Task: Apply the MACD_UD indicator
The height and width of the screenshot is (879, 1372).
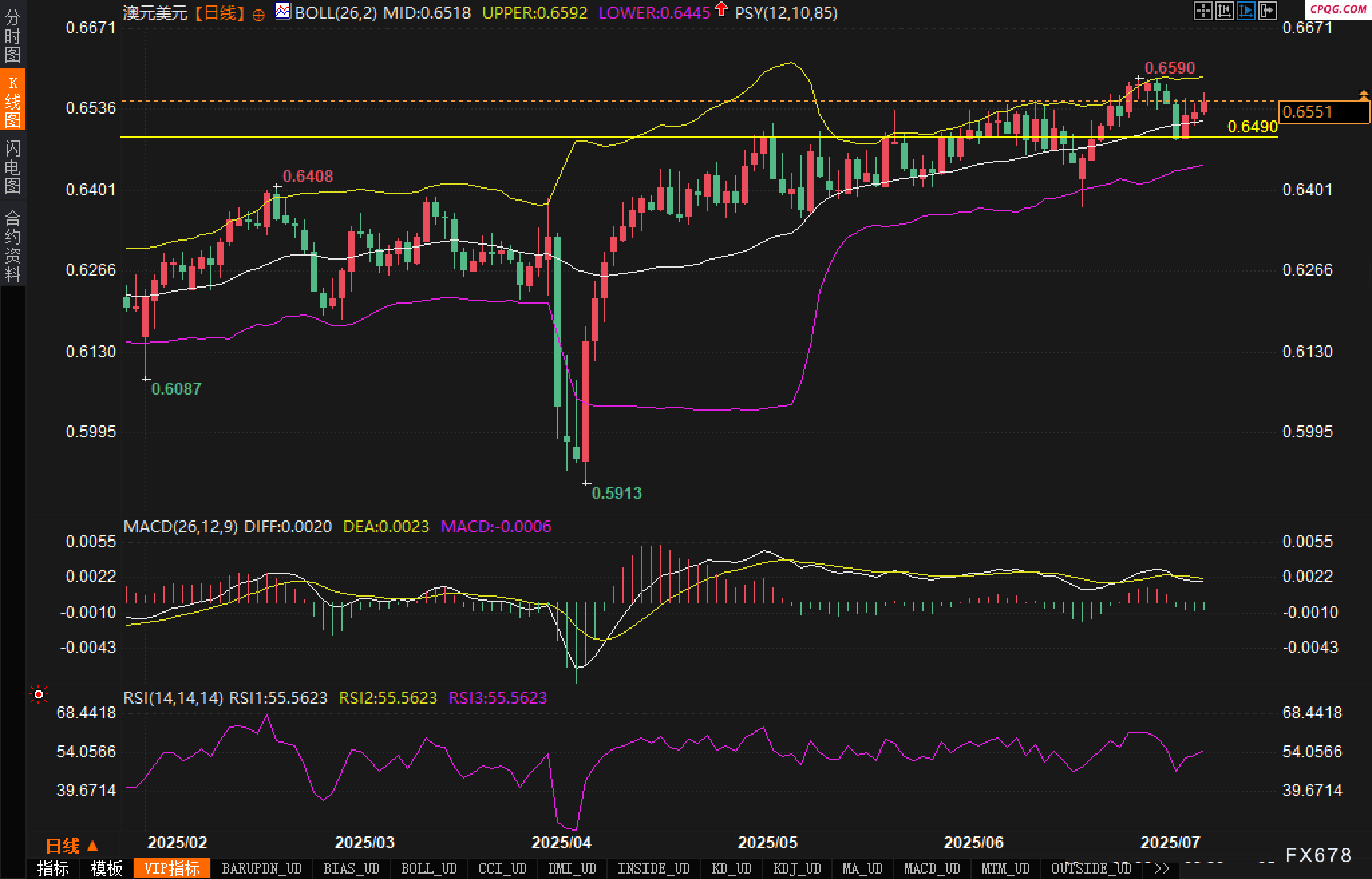Action: coord(931,868)
